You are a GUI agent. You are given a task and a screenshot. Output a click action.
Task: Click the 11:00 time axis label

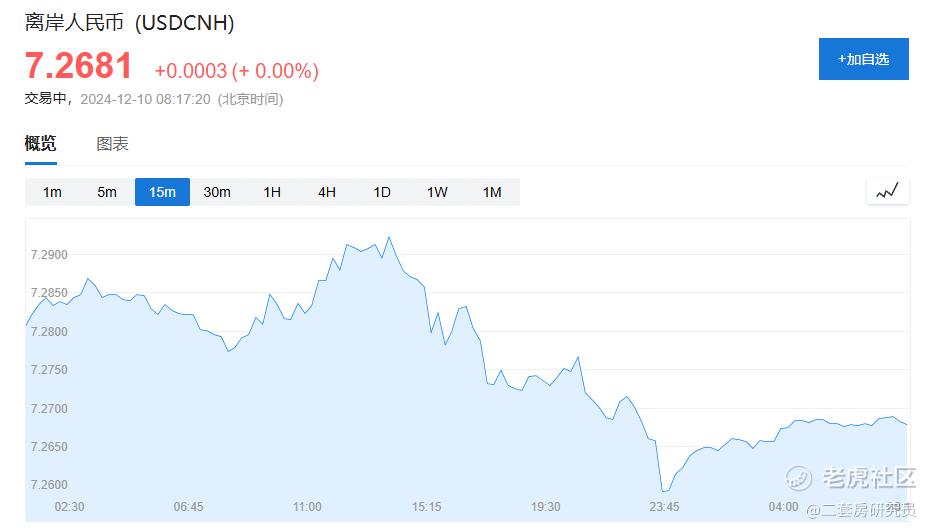(x=307, y=507)
